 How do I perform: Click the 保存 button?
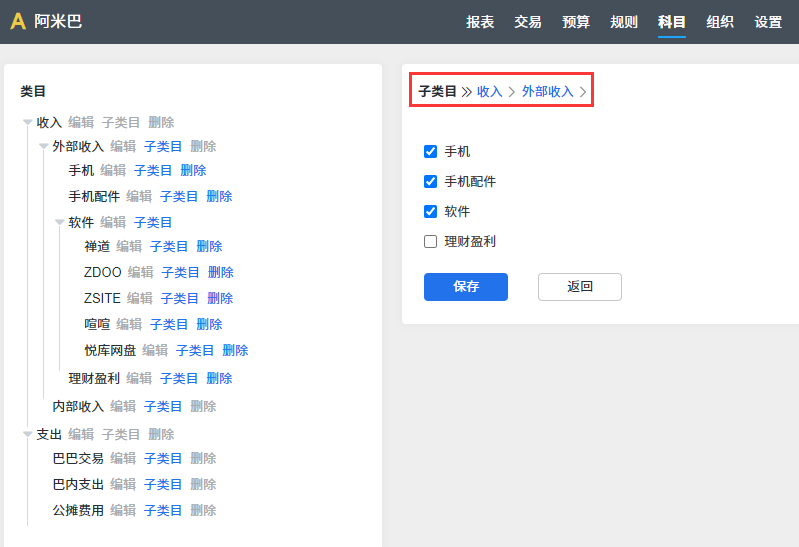pyautogui.click(x=466, y=287)
